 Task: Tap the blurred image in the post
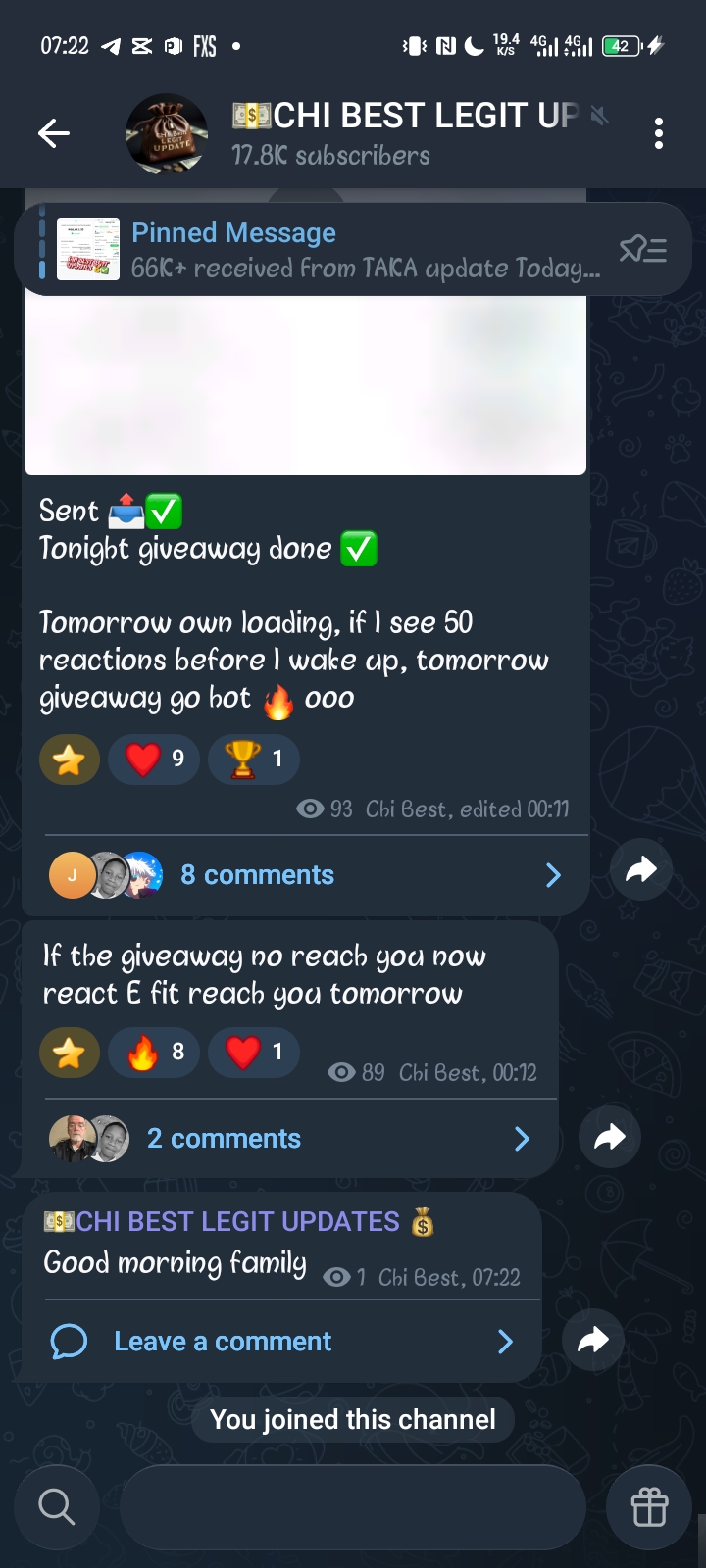(306, 384)
